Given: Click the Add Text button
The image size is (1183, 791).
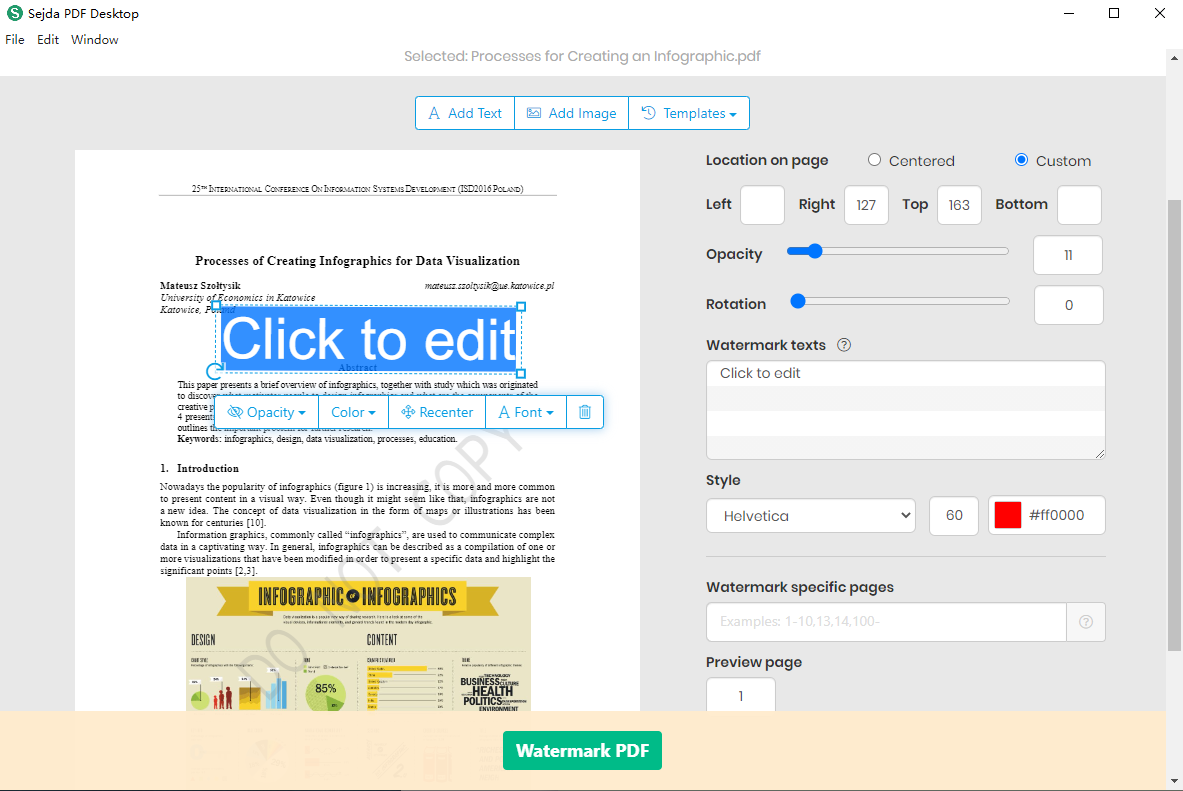Looking at the screenshot, I should (x=465, y=113).
